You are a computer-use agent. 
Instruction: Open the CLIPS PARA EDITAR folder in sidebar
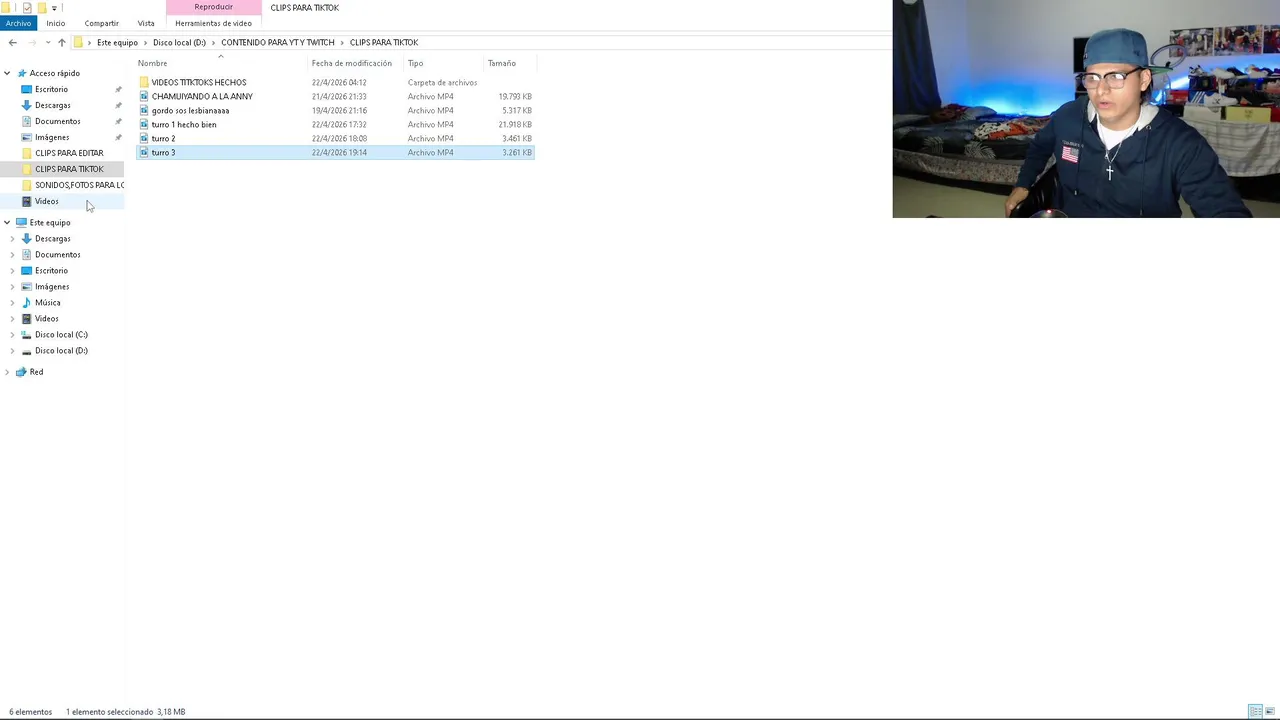(x=69, y=153)
